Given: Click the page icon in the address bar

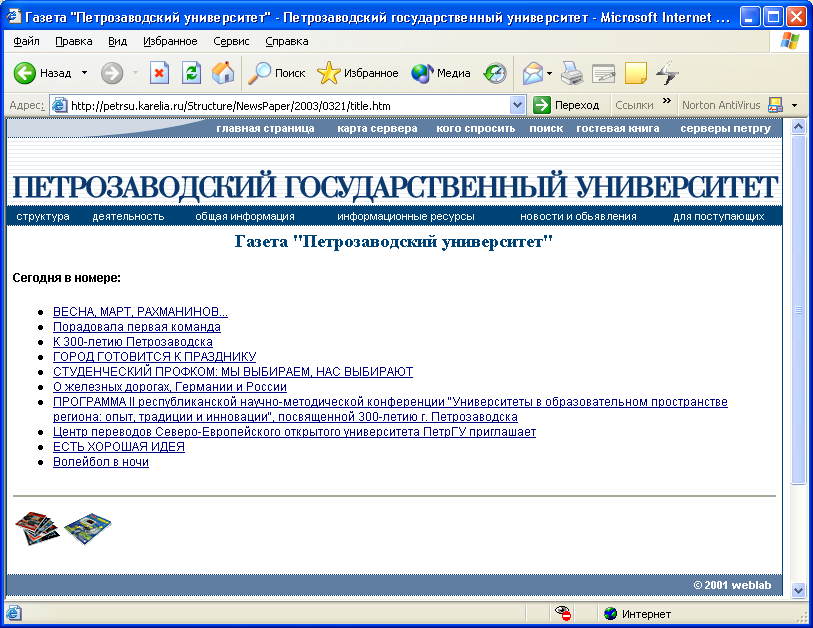Looking at the screenshot, I should pos(60,105).
